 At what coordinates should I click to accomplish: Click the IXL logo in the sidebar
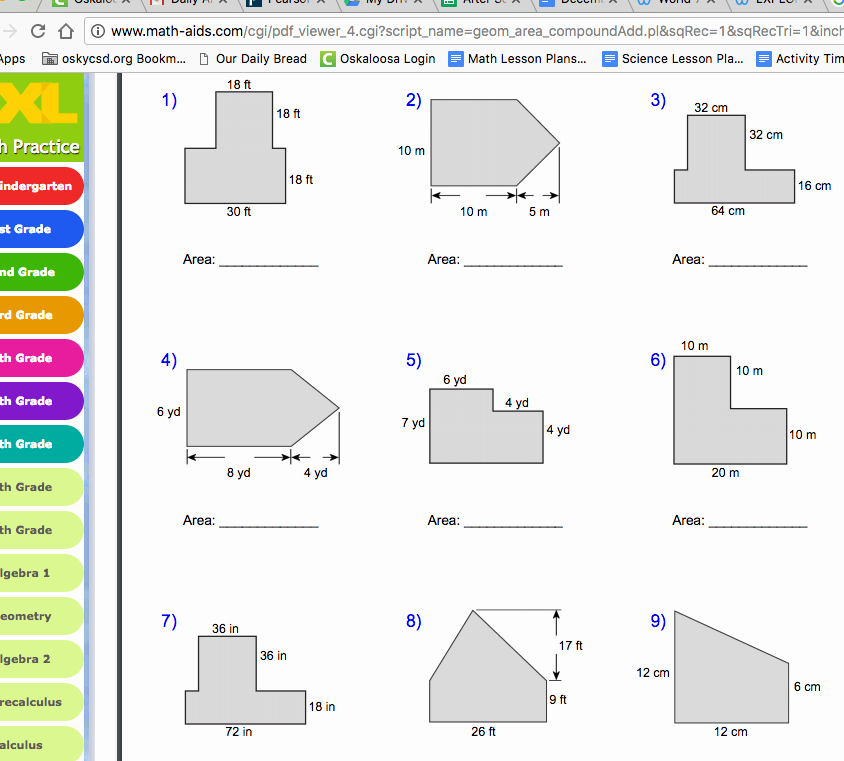pyautogui.click(x=38, y=101)
